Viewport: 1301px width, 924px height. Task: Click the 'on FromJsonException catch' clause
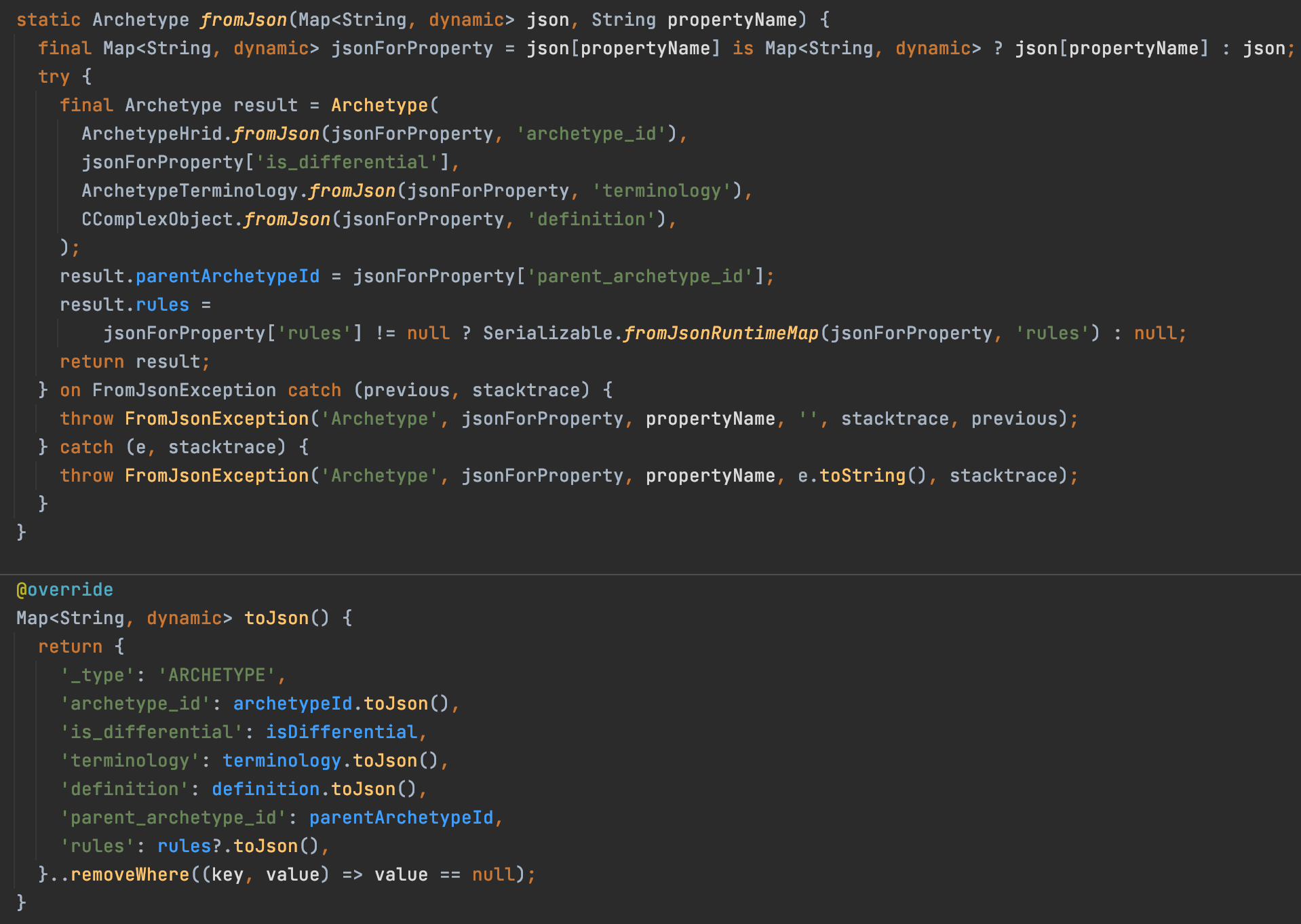point(200,390)
